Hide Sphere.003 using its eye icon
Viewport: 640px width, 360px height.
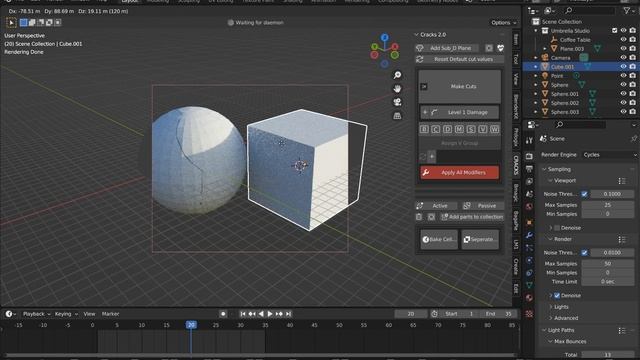point(623,111)
